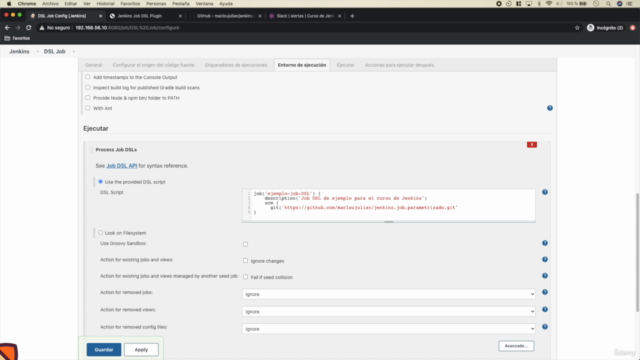Open DSL Job breadcrumb link
Viewport: 640px width, 360px height.
(x=54, y=51)
